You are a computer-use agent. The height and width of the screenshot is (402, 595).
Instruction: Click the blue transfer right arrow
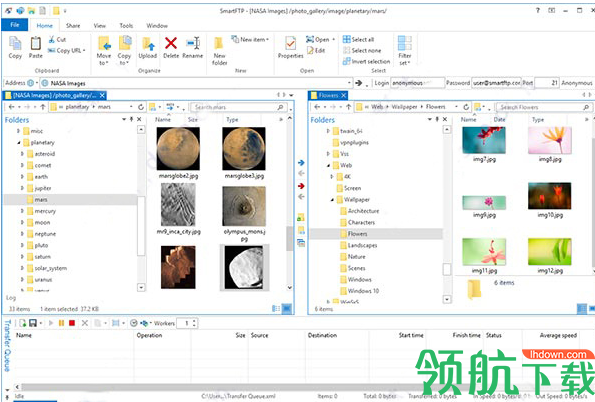click(301, 162)
